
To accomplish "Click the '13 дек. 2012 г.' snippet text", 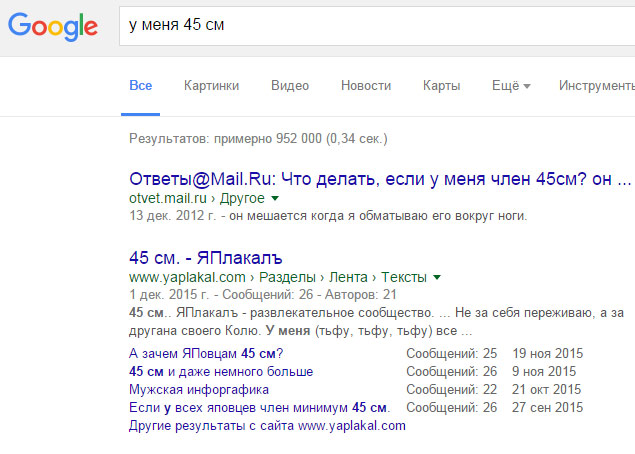I will click(x=173, y=216).
